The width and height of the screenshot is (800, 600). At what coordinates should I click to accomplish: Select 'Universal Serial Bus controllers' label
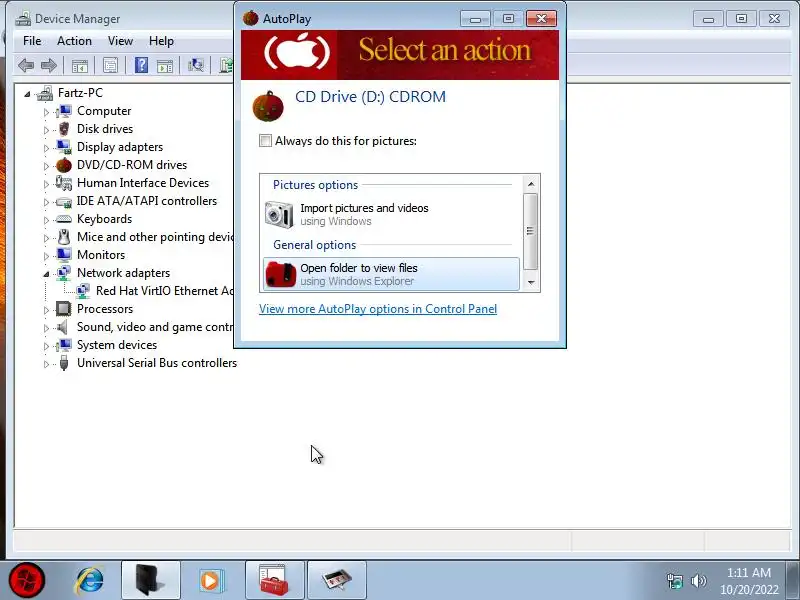(157, 363)
